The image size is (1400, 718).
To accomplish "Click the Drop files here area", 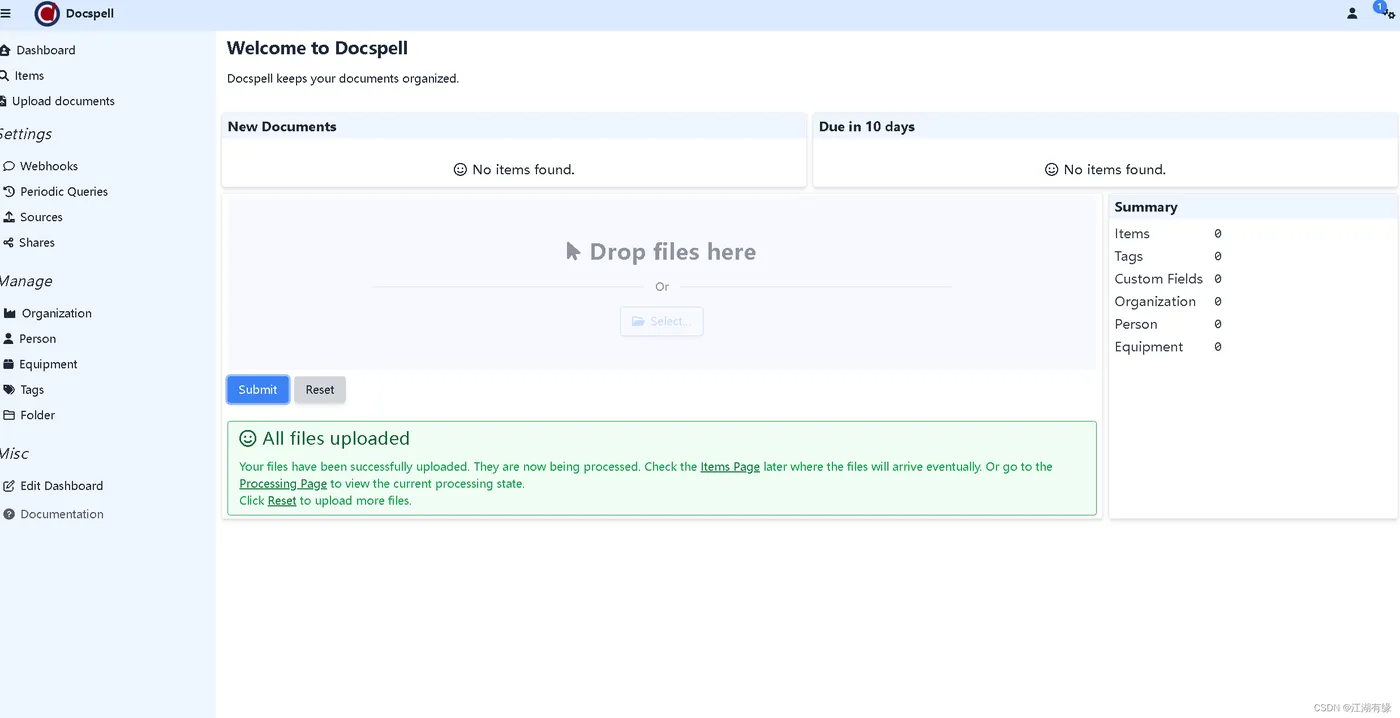I will click(662, 283).
